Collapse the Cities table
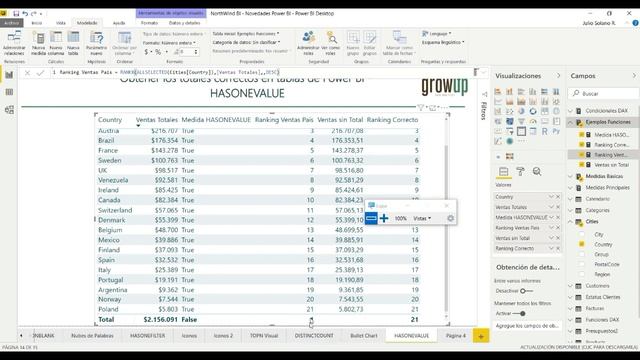640x360 pixels. click(571, 222)
